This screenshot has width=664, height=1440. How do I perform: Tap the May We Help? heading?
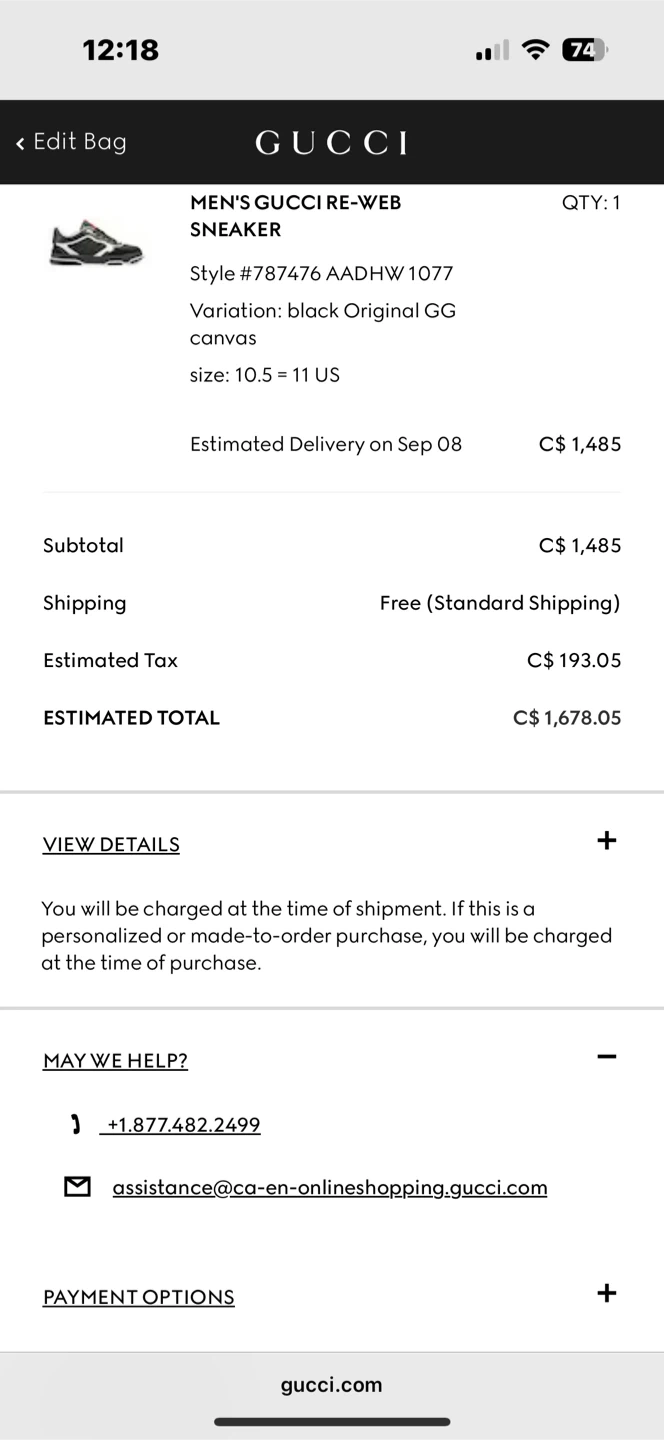pos(115,1060)
